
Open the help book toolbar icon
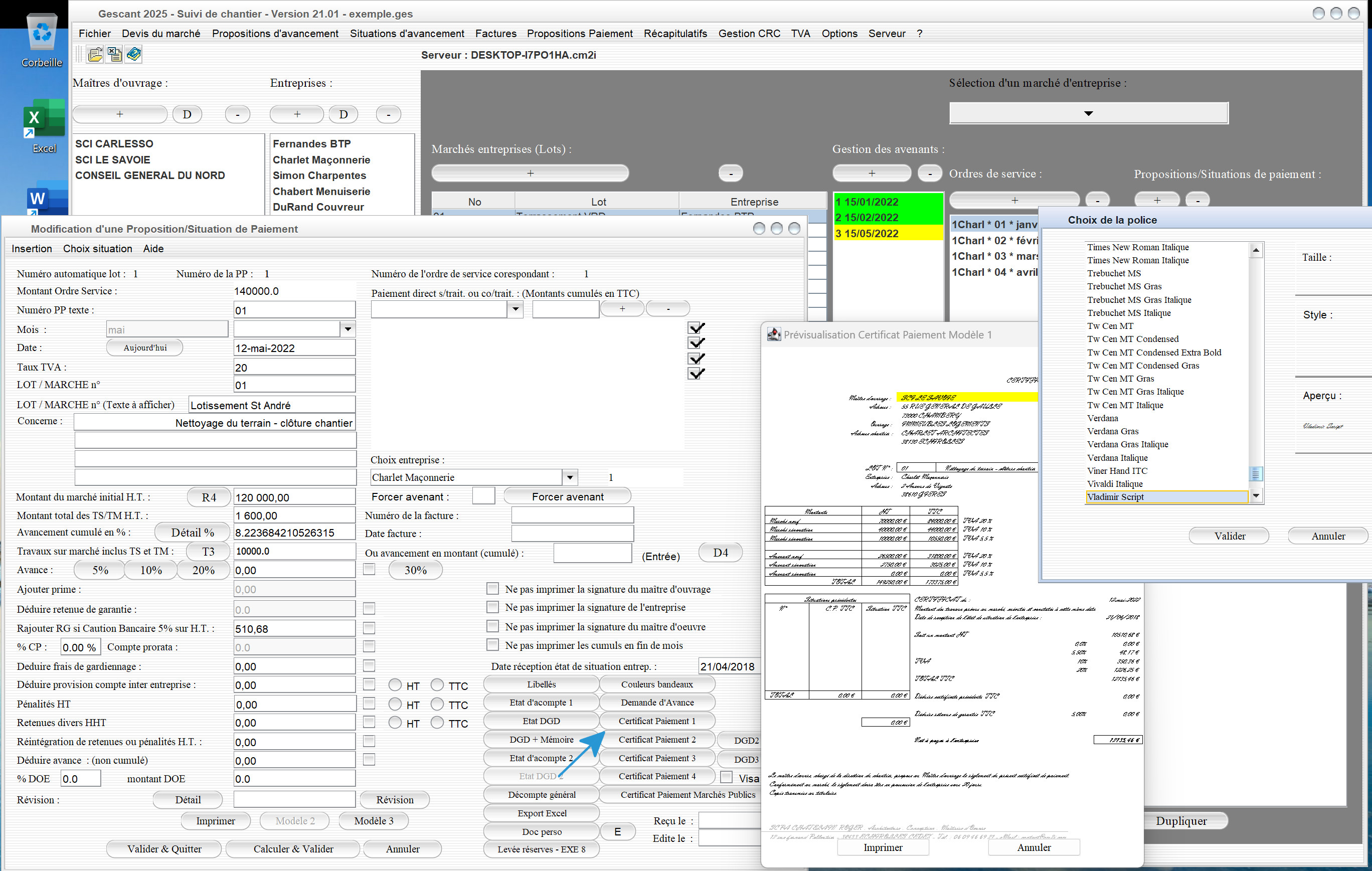pos(134,55)
